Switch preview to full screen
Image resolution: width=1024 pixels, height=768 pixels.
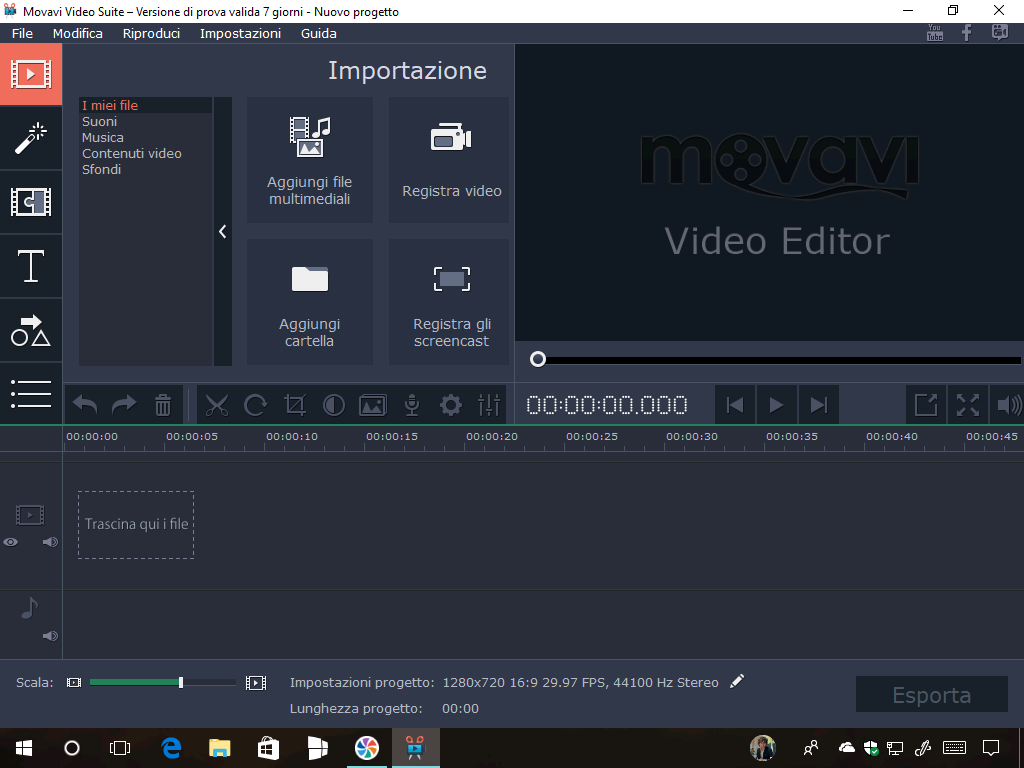coord(967,406)
